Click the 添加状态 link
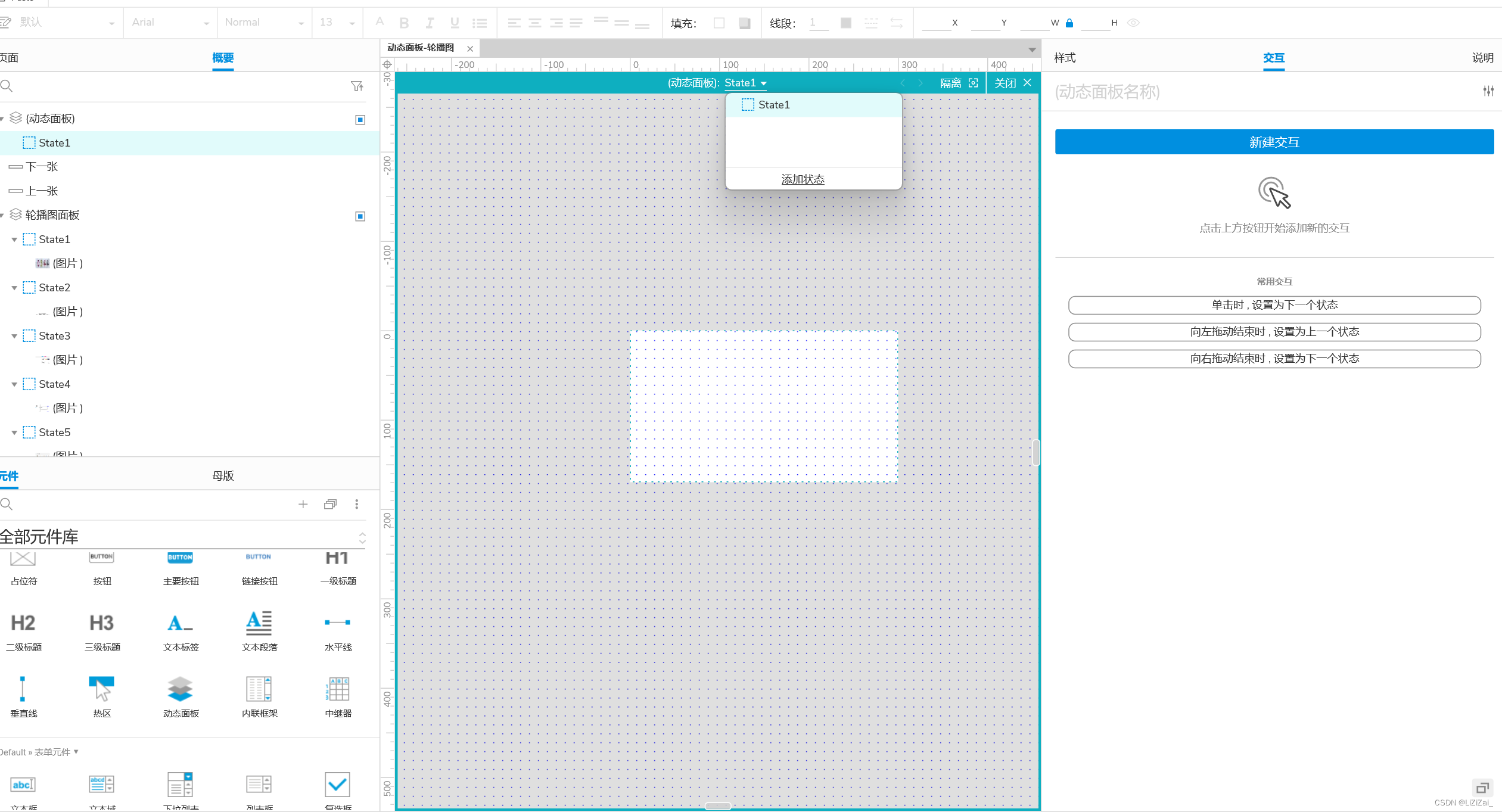 tap(803, 179)
